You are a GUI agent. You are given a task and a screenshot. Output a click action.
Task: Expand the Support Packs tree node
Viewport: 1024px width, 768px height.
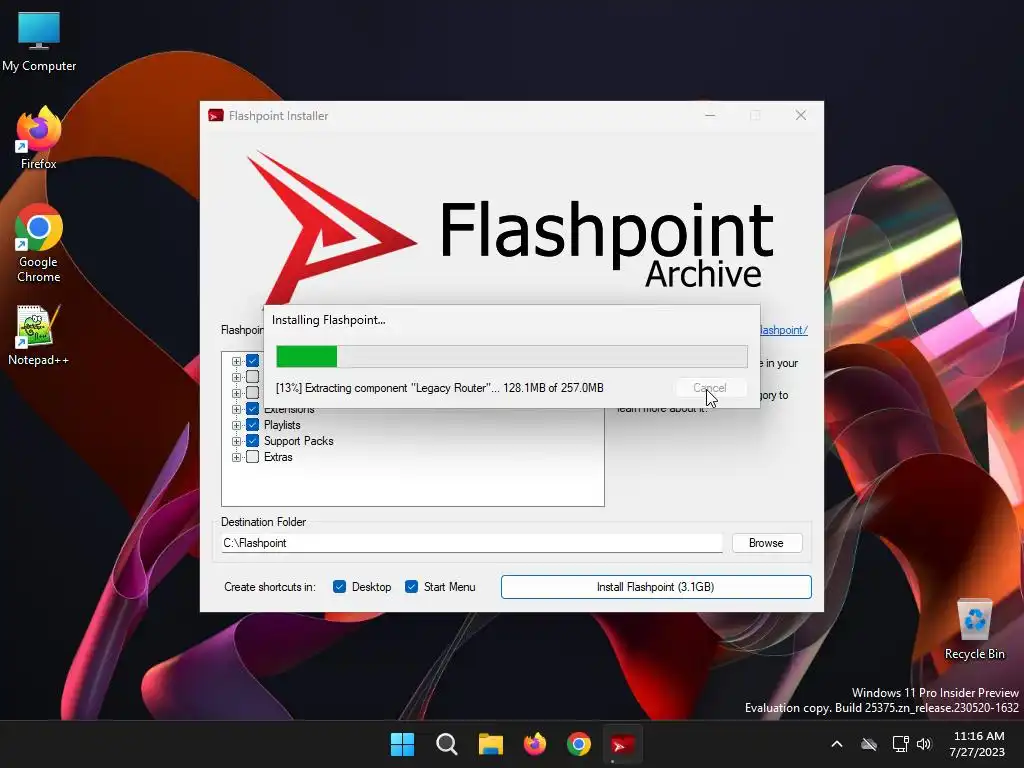coord(236,441)
